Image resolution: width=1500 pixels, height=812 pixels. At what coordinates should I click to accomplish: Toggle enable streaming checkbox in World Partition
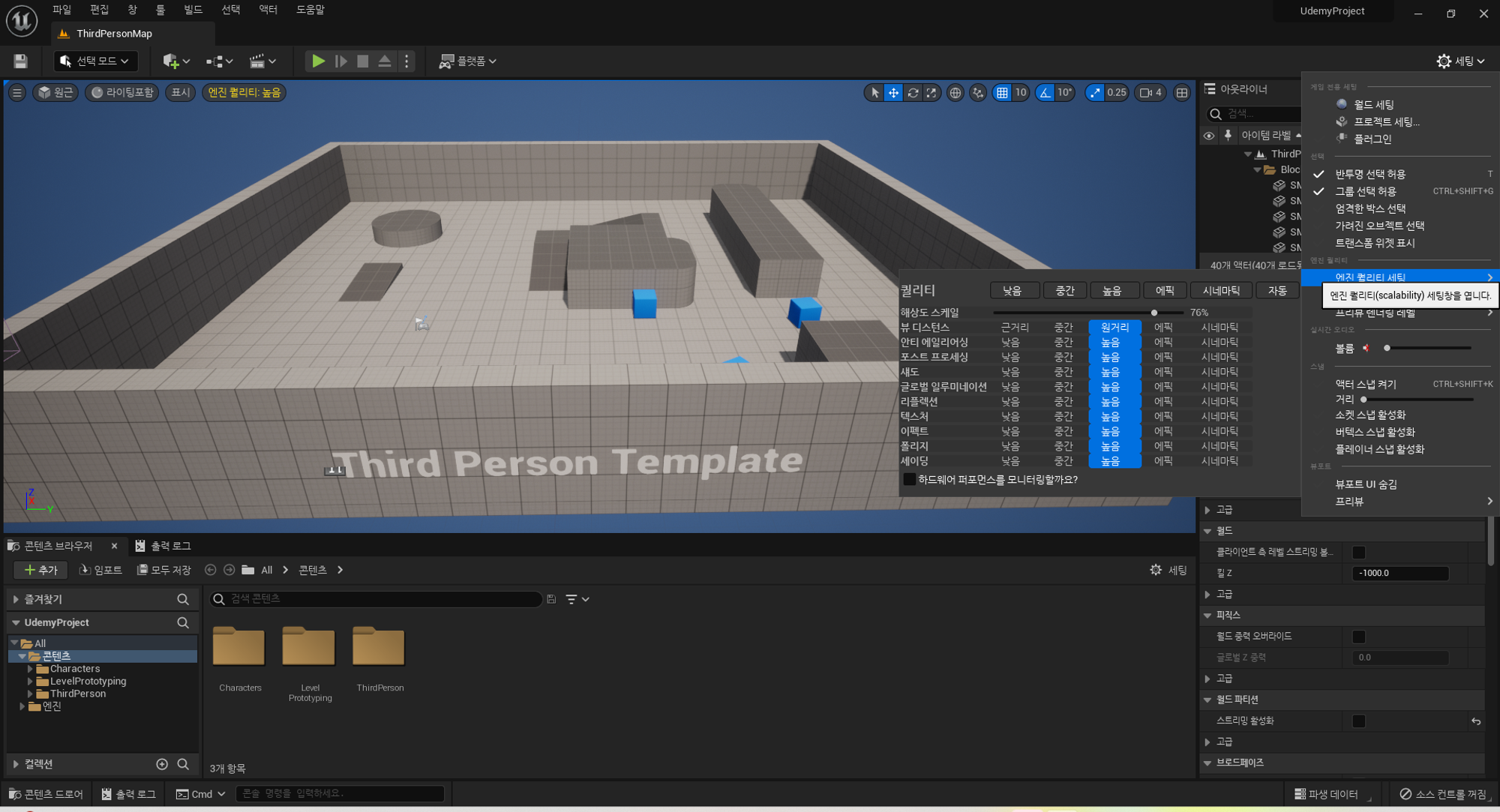coord(1359,721)
